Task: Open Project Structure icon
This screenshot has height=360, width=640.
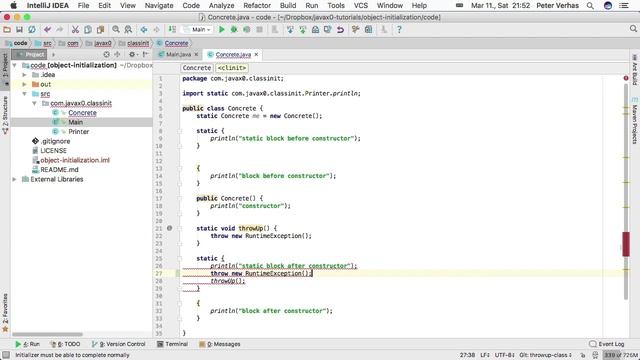Action: [369, 29]
